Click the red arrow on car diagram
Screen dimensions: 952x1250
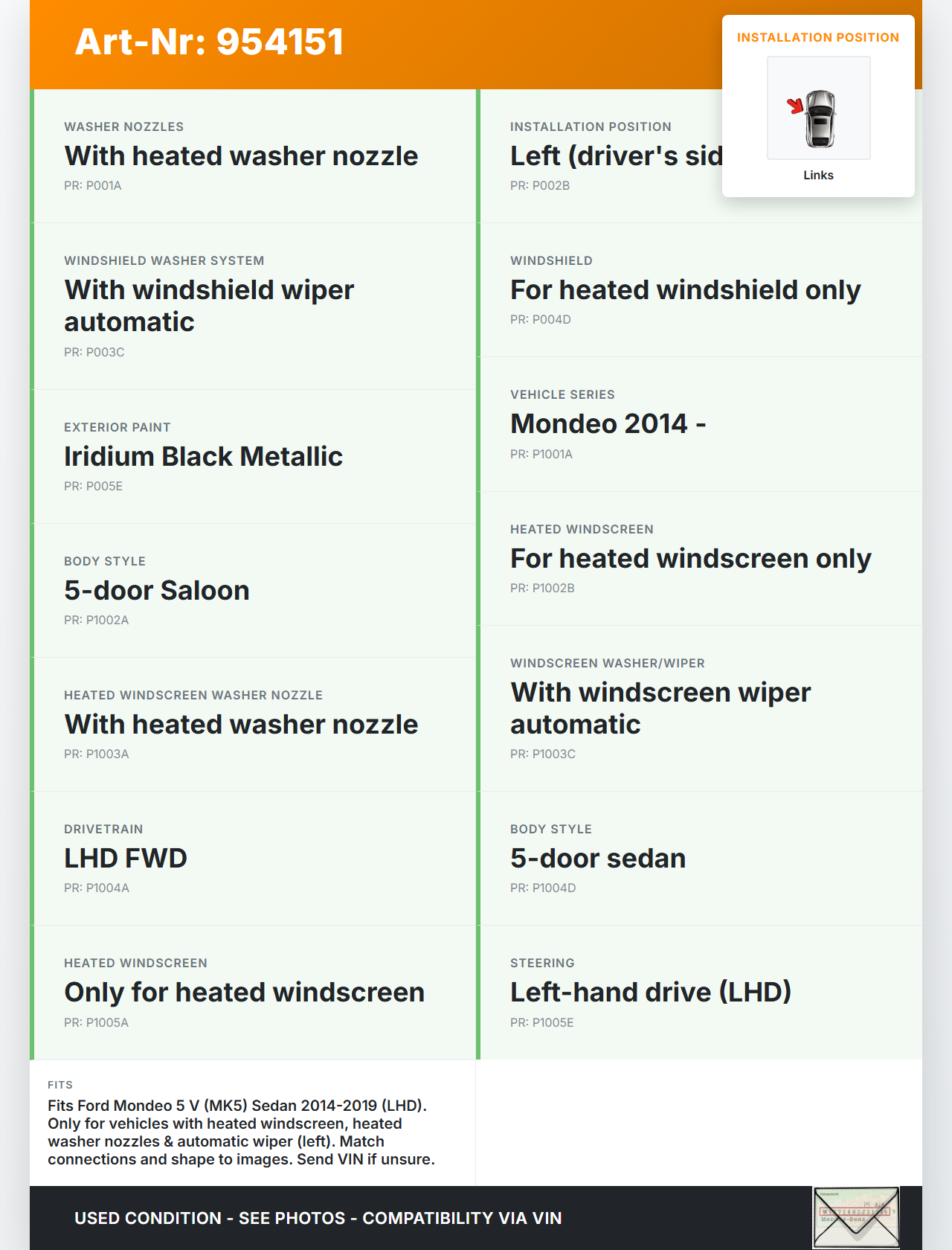pyautogui.click(x=795, y=106)
